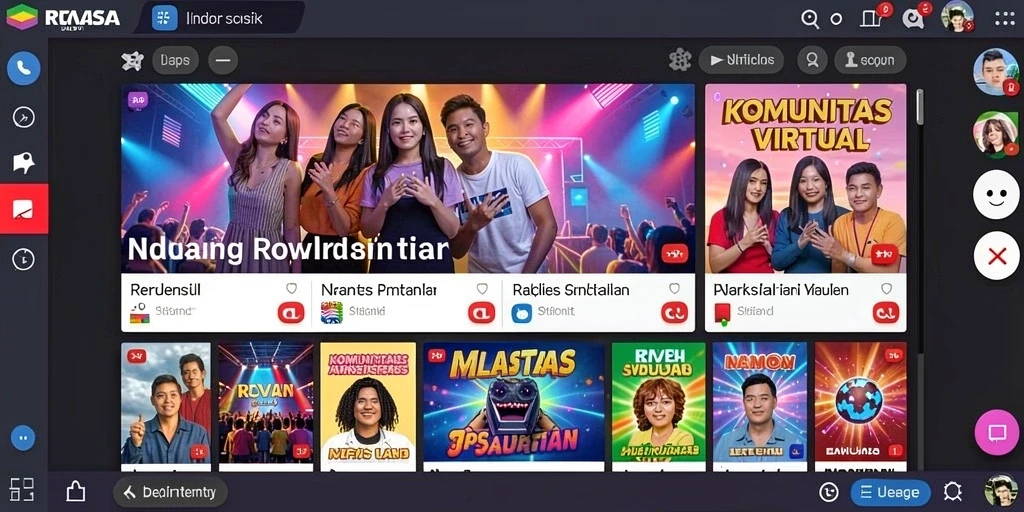The height and width of the screenshot is (512, 1024).
Task: Click the scgun user button
Action: pyautogui.click(x=870, y=60)
